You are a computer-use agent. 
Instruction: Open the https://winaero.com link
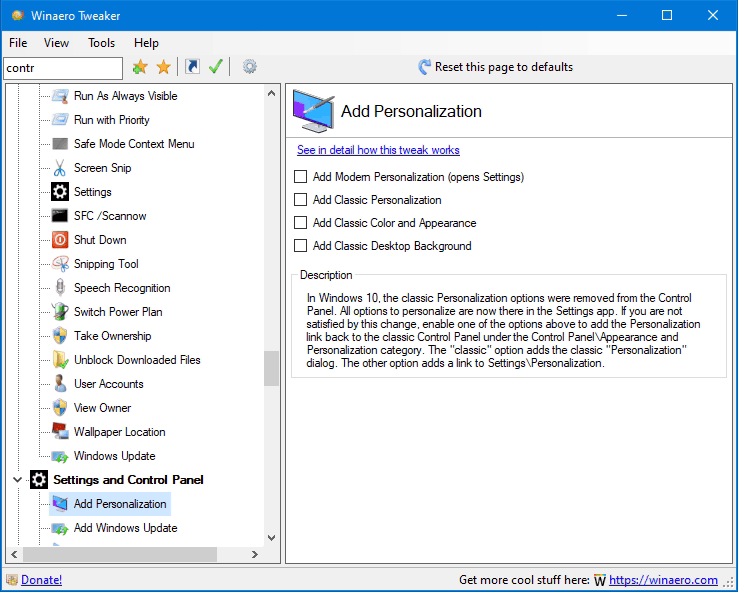663,580
